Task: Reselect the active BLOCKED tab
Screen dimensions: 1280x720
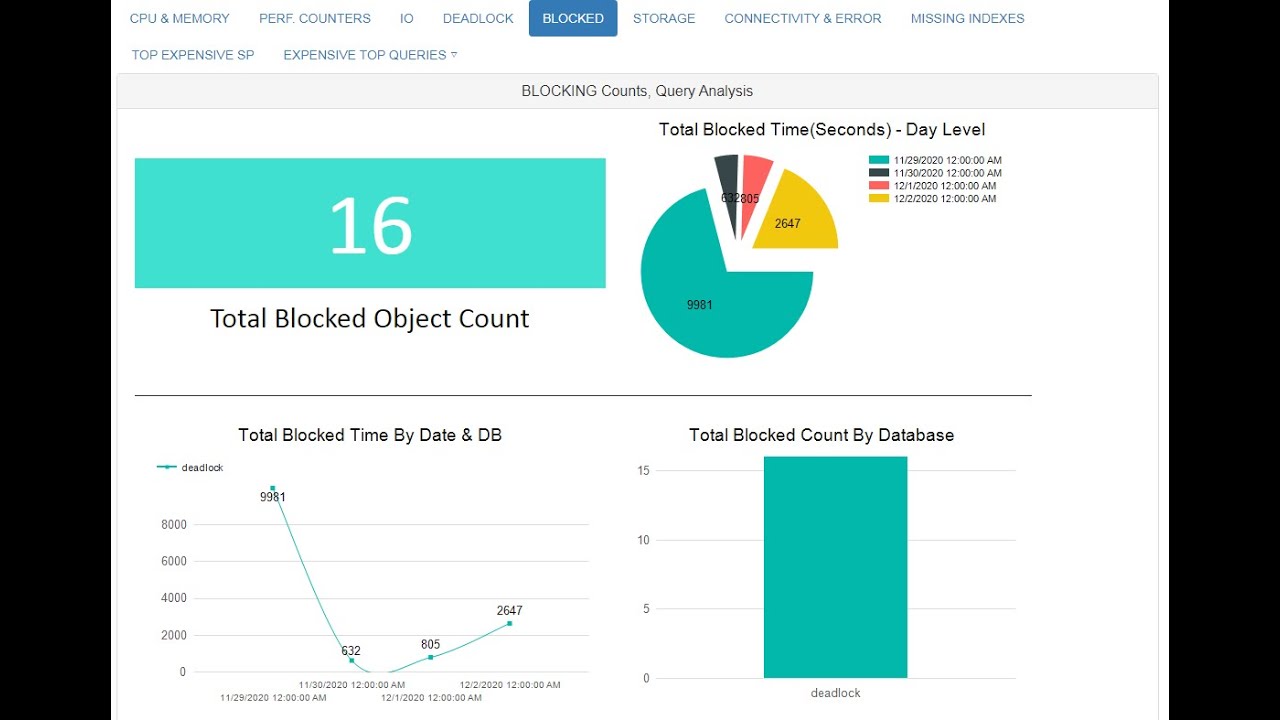Action: pos(573,18)
